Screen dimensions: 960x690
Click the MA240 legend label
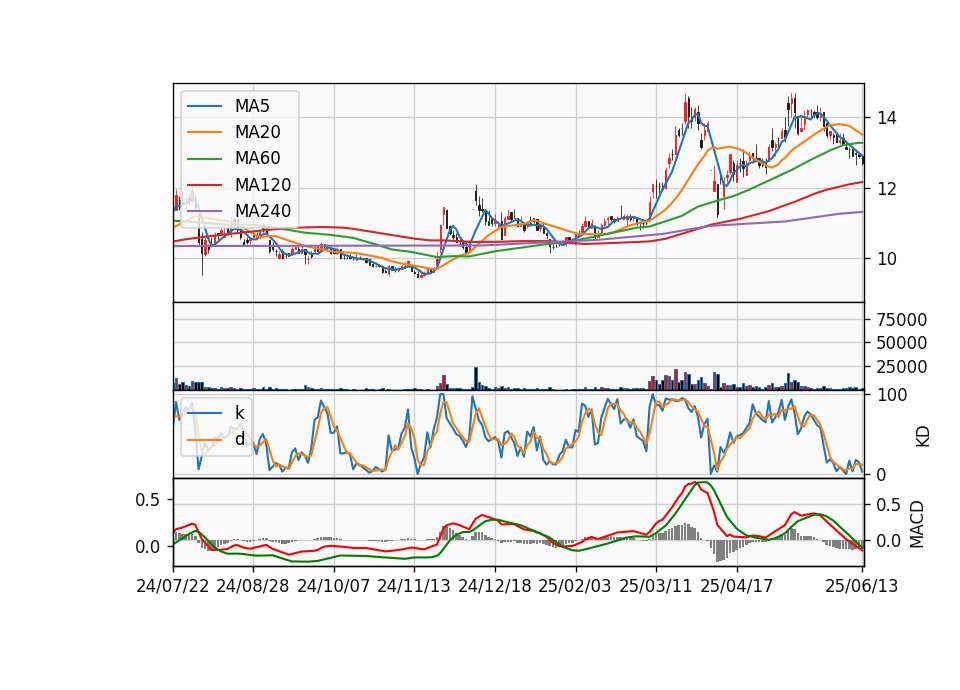coord(263,211)
